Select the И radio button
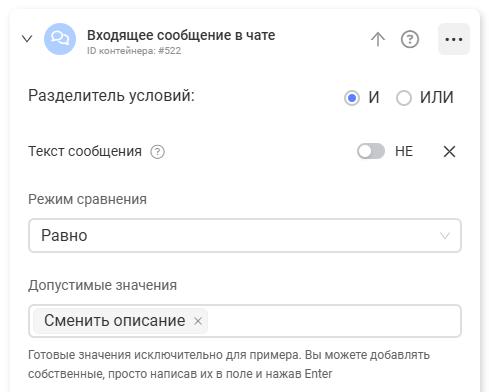 [x=352, y=98]
